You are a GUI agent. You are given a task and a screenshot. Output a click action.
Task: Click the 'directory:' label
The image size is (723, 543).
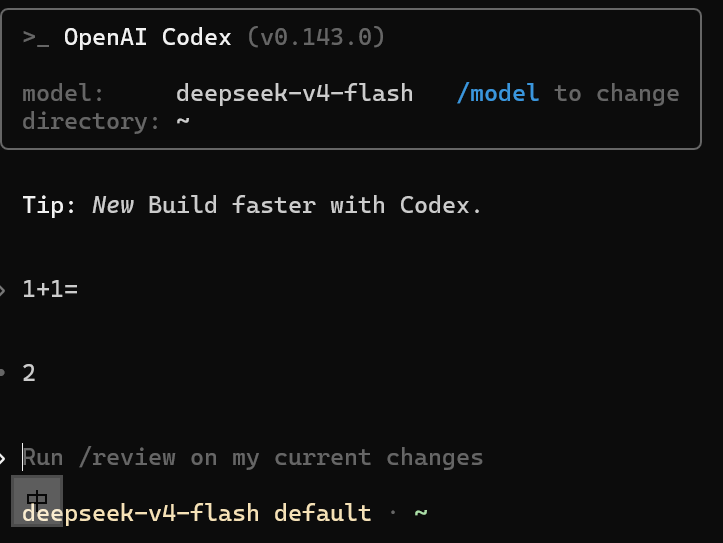click(91, 122)
